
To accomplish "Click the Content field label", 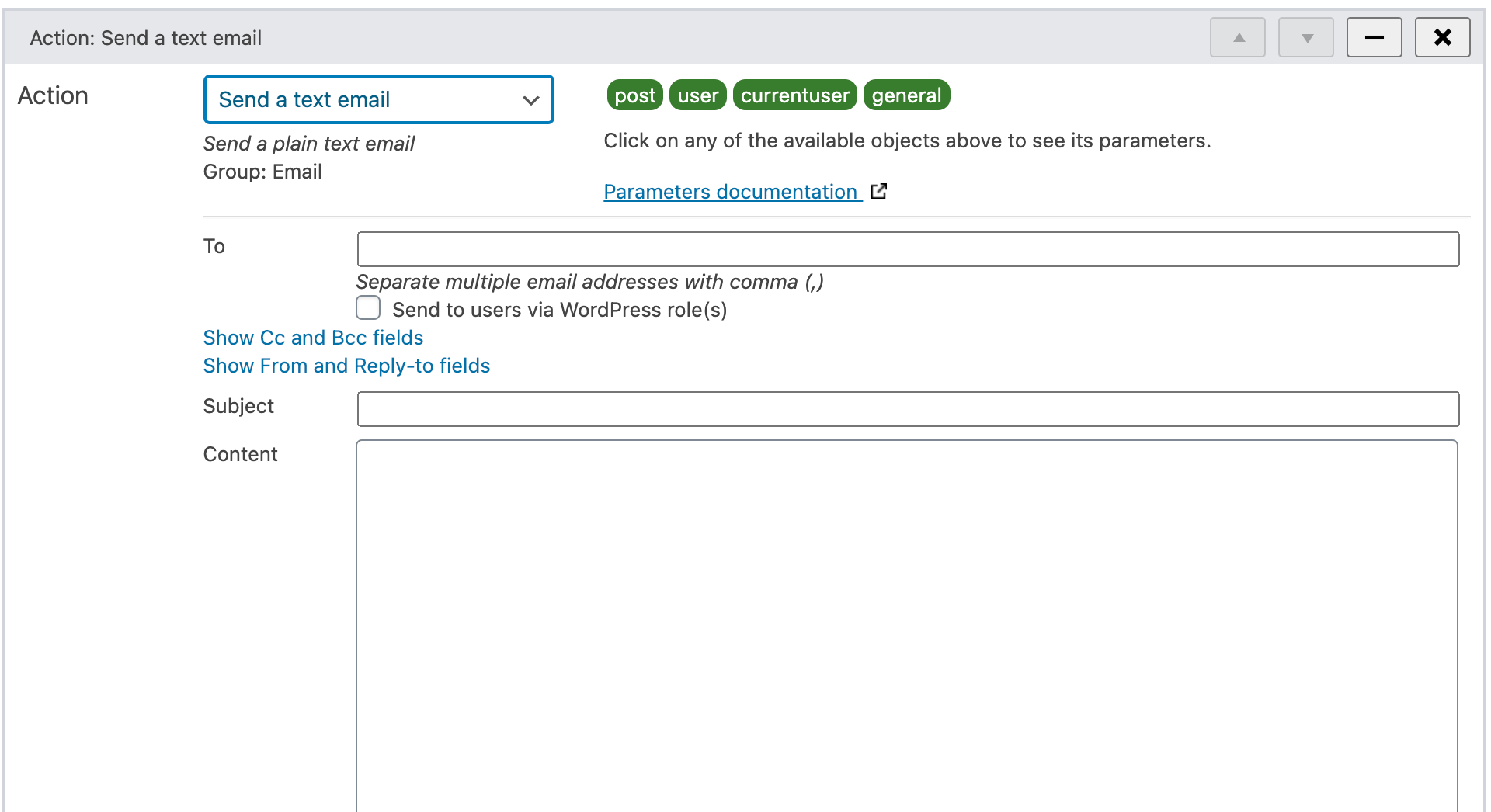I will click(240, 454).
